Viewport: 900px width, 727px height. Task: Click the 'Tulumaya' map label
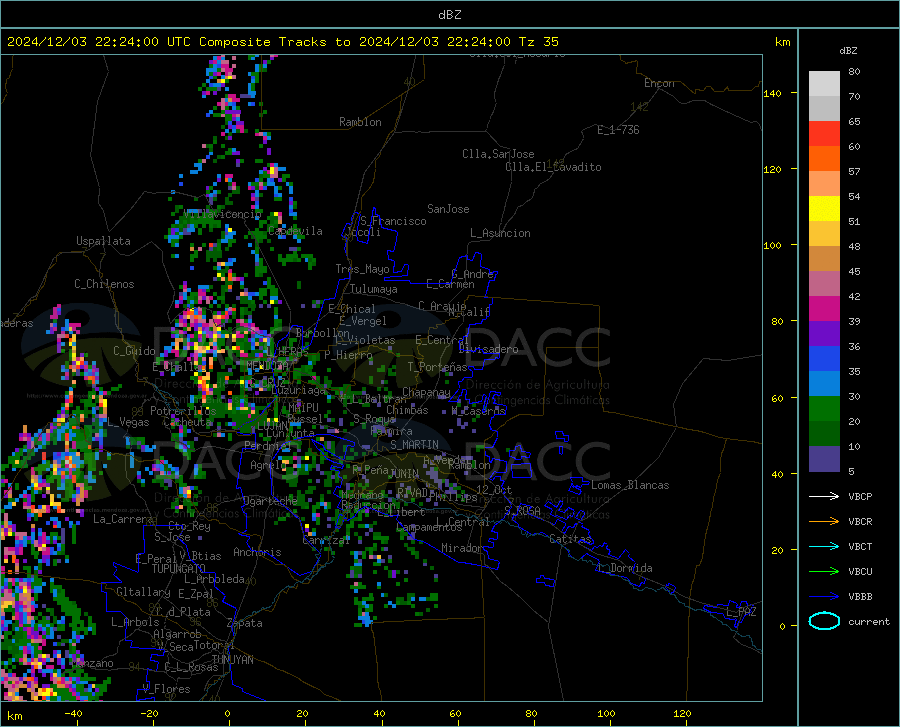374,289
